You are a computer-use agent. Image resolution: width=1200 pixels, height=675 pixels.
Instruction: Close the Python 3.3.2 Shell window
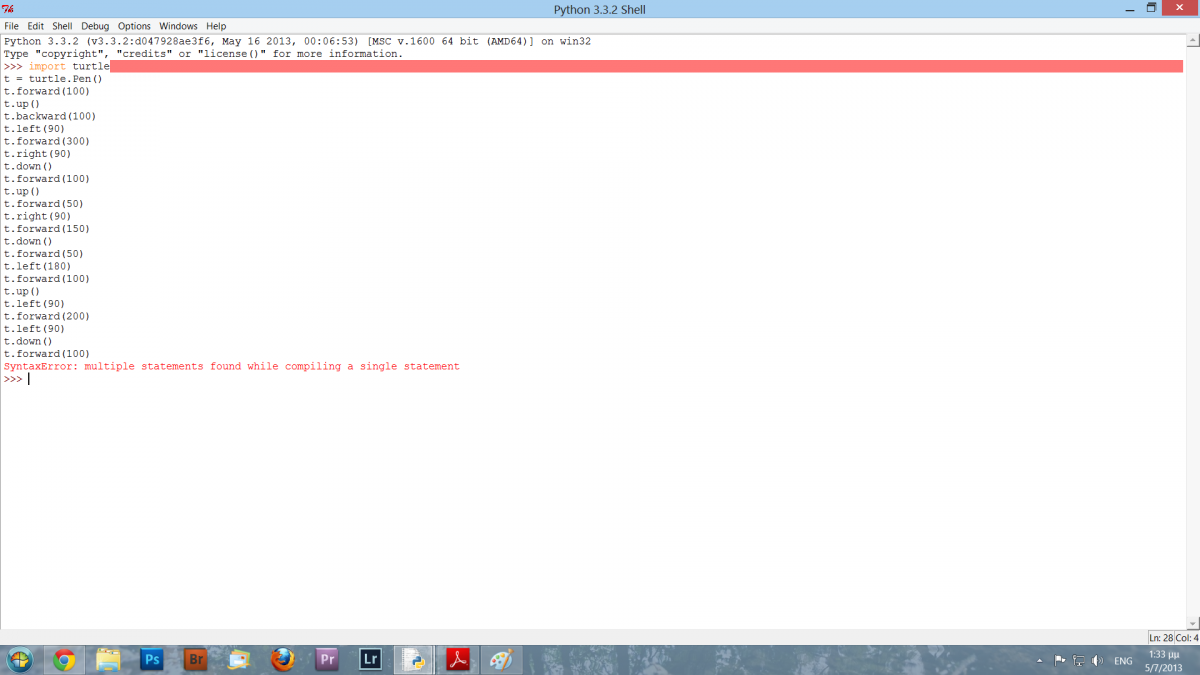[x=1181, y=8]
